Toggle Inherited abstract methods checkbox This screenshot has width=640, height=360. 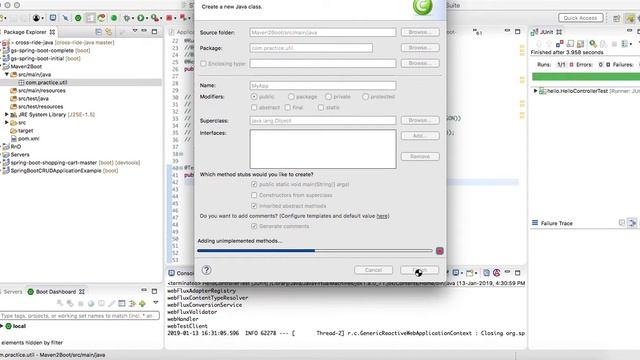(254, 206)
